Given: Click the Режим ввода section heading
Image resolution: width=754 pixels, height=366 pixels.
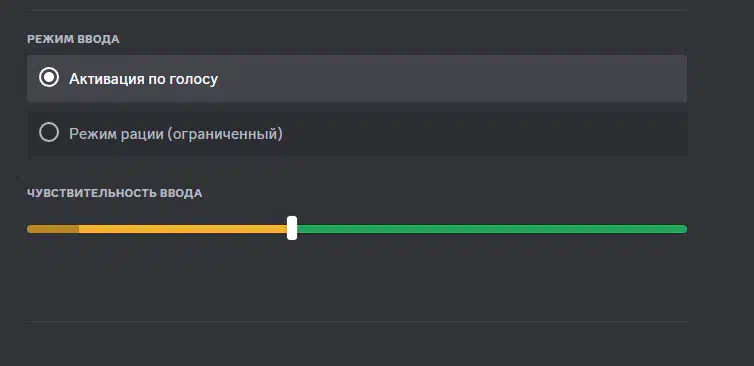Looking at the screenshot, I should 73,39.
